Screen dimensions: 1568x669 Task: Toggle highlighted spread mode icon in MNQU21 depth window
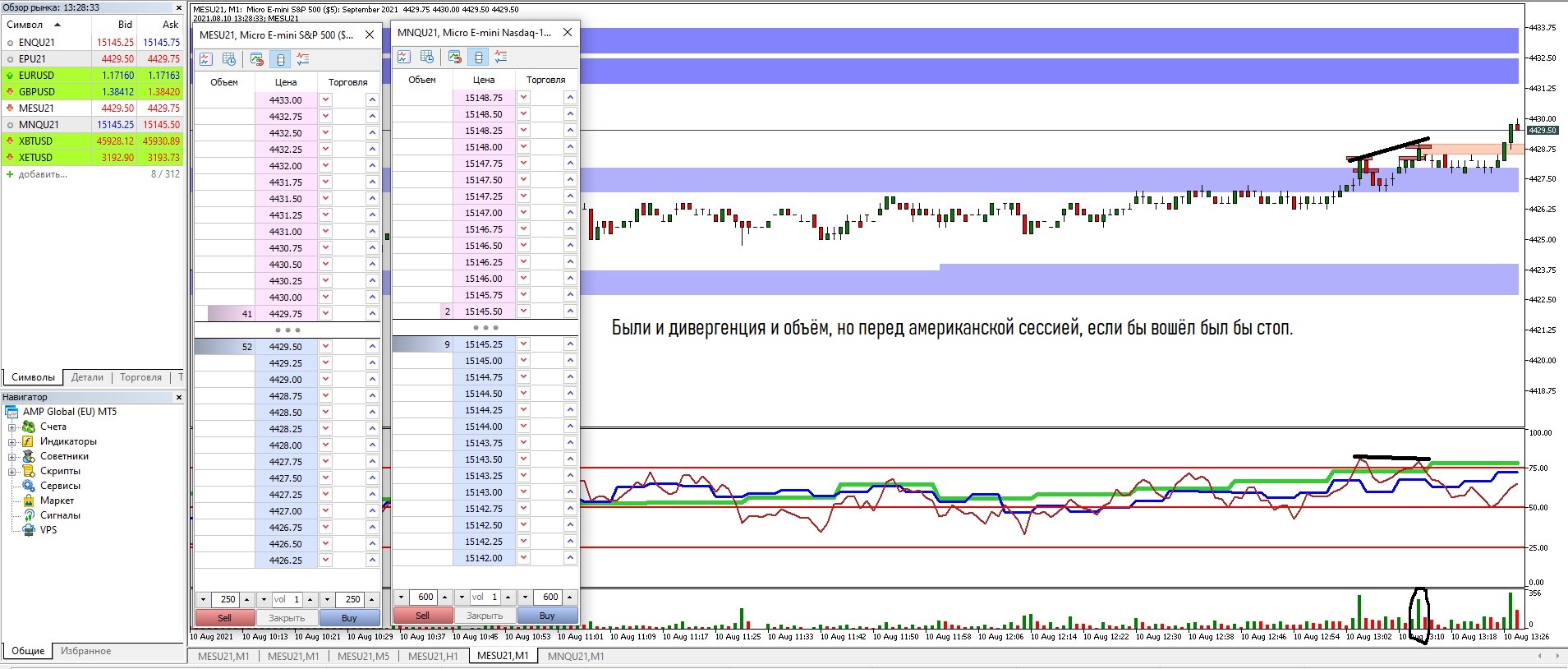tap(478, 57)
